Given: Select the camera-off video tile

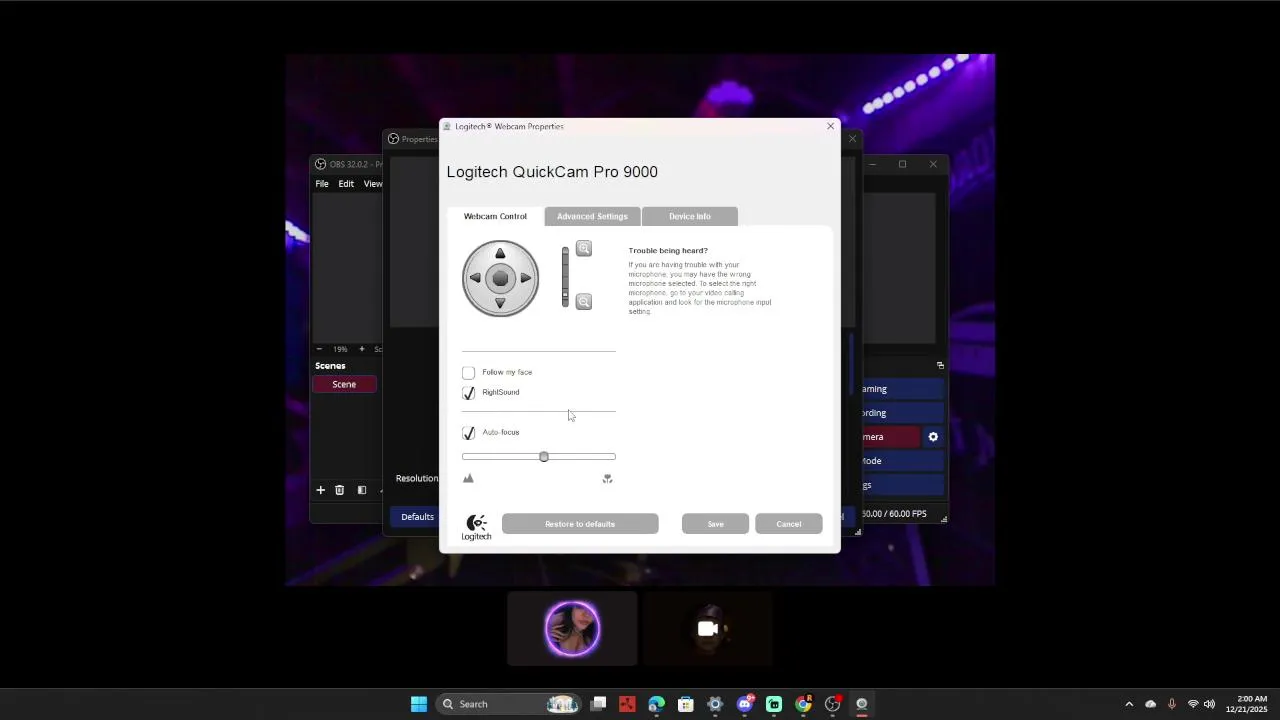Looking at the screenshot, I should click(708, 629).
